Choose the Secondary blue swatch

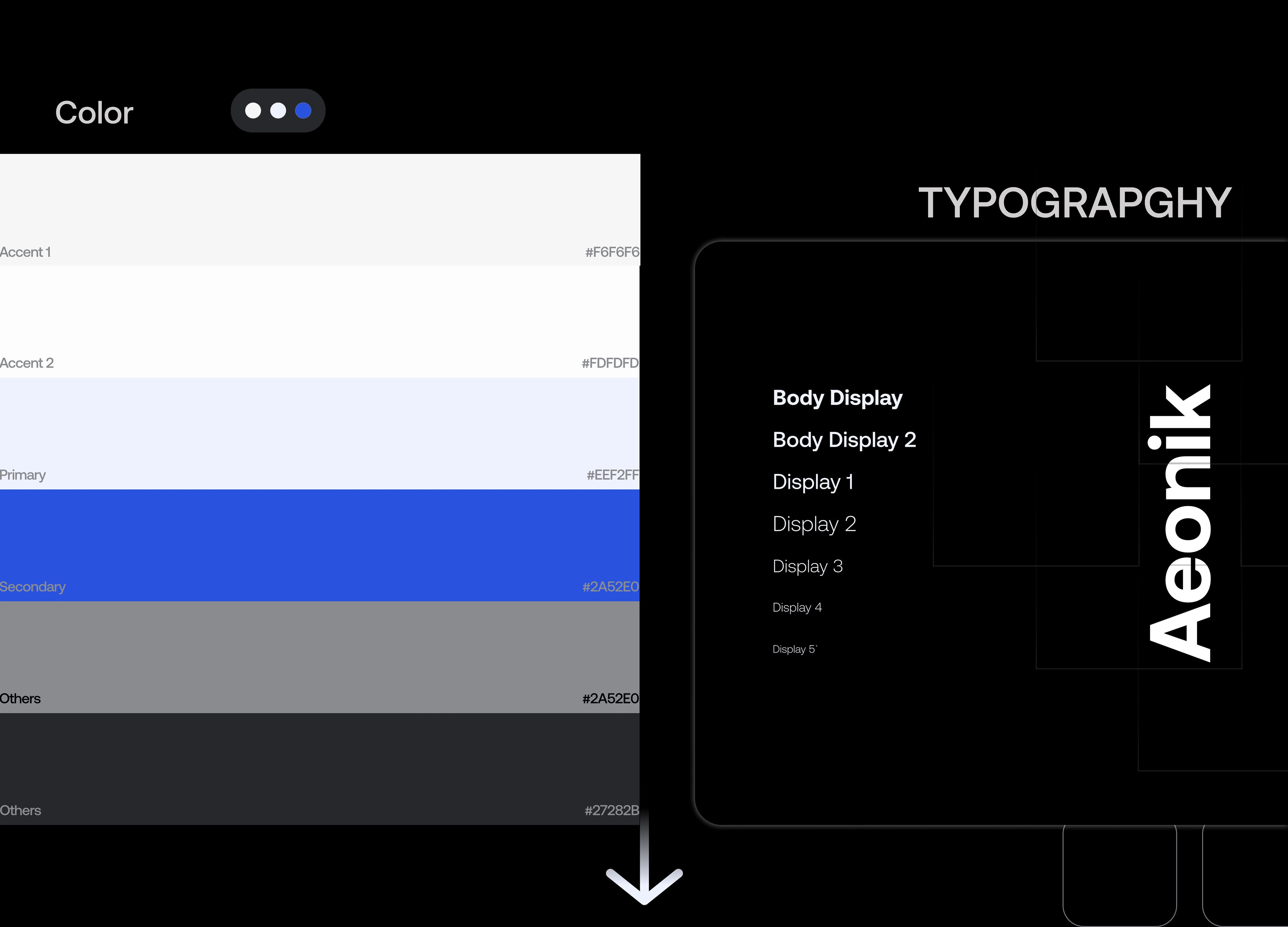pos(320,545)
